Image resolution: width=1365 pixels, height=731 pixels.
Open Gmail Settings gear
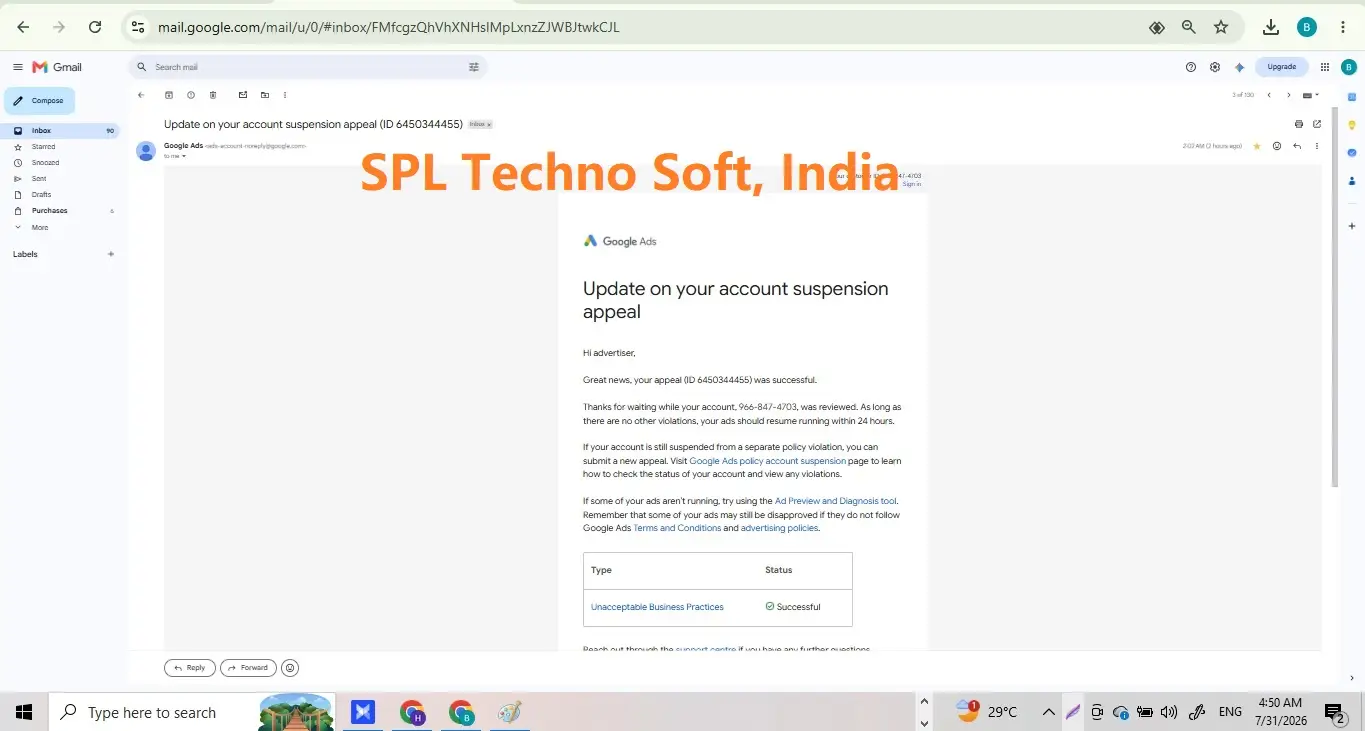pyautogui.click(x=1215, y=67)
